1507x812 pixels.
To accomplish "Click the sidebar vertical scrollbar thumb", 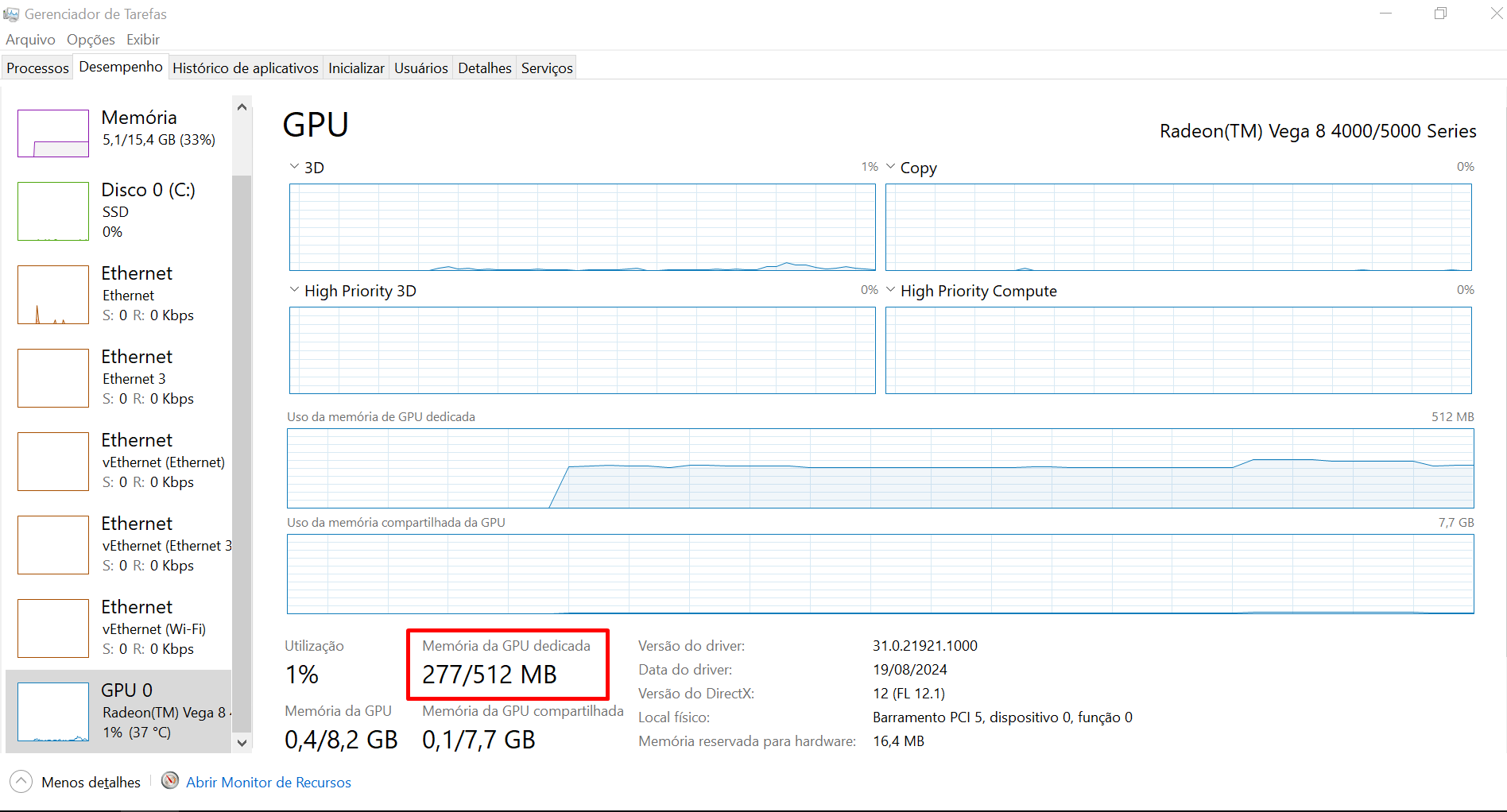I will (x=242, y=453).
